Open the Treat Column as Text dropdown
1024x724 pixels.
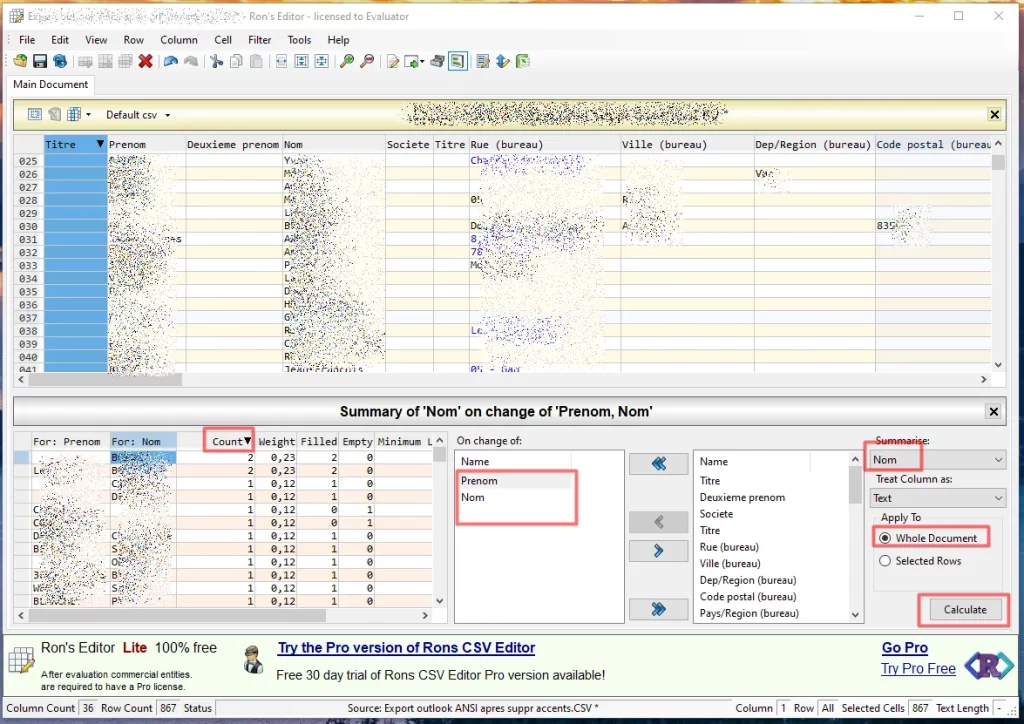(x=938, y=498)
